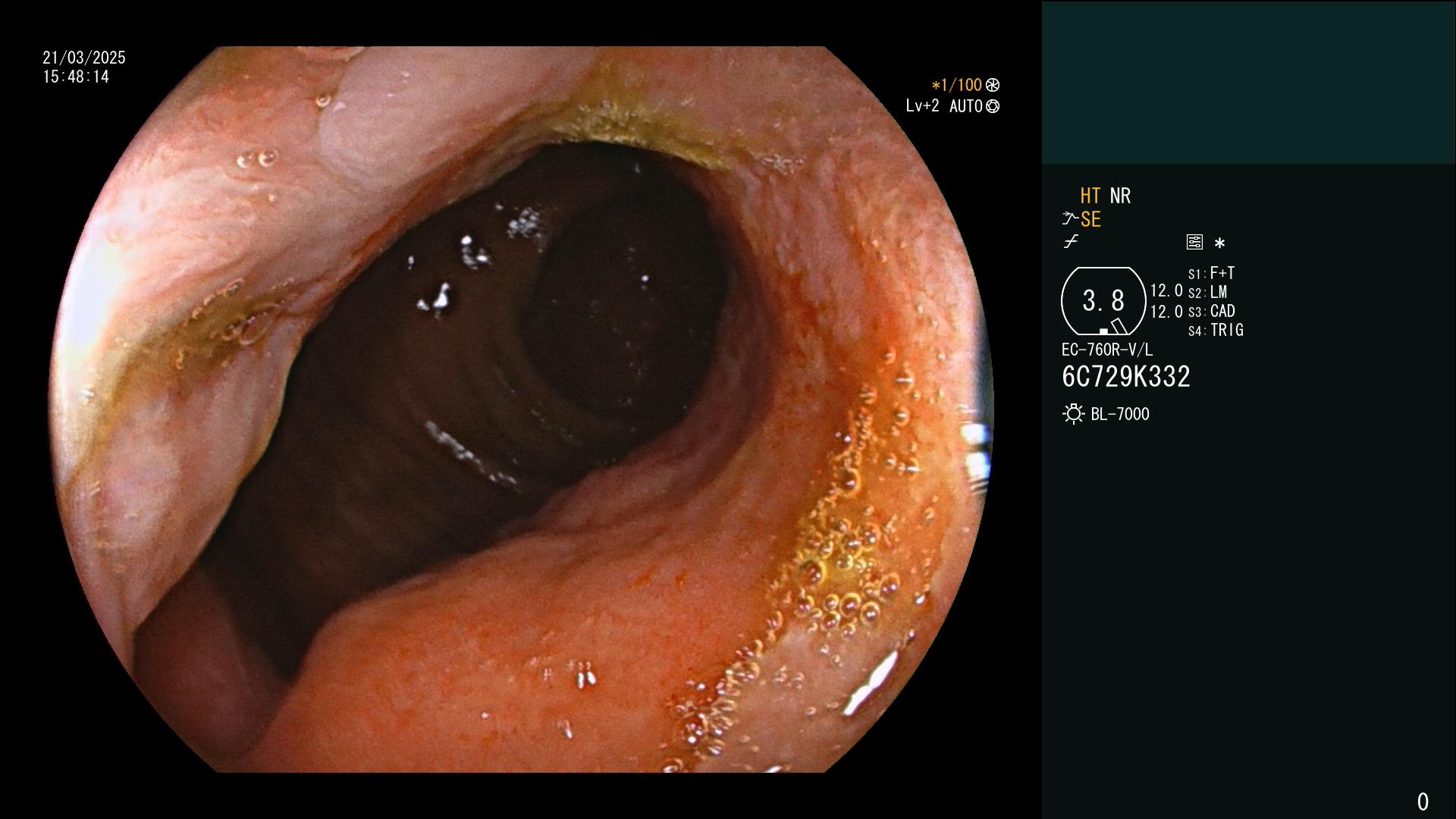The height and width of the screenshot is (819, 1456).
Task: Click the empty patient info panel at top right
Action: click(x=1248, y=82)
